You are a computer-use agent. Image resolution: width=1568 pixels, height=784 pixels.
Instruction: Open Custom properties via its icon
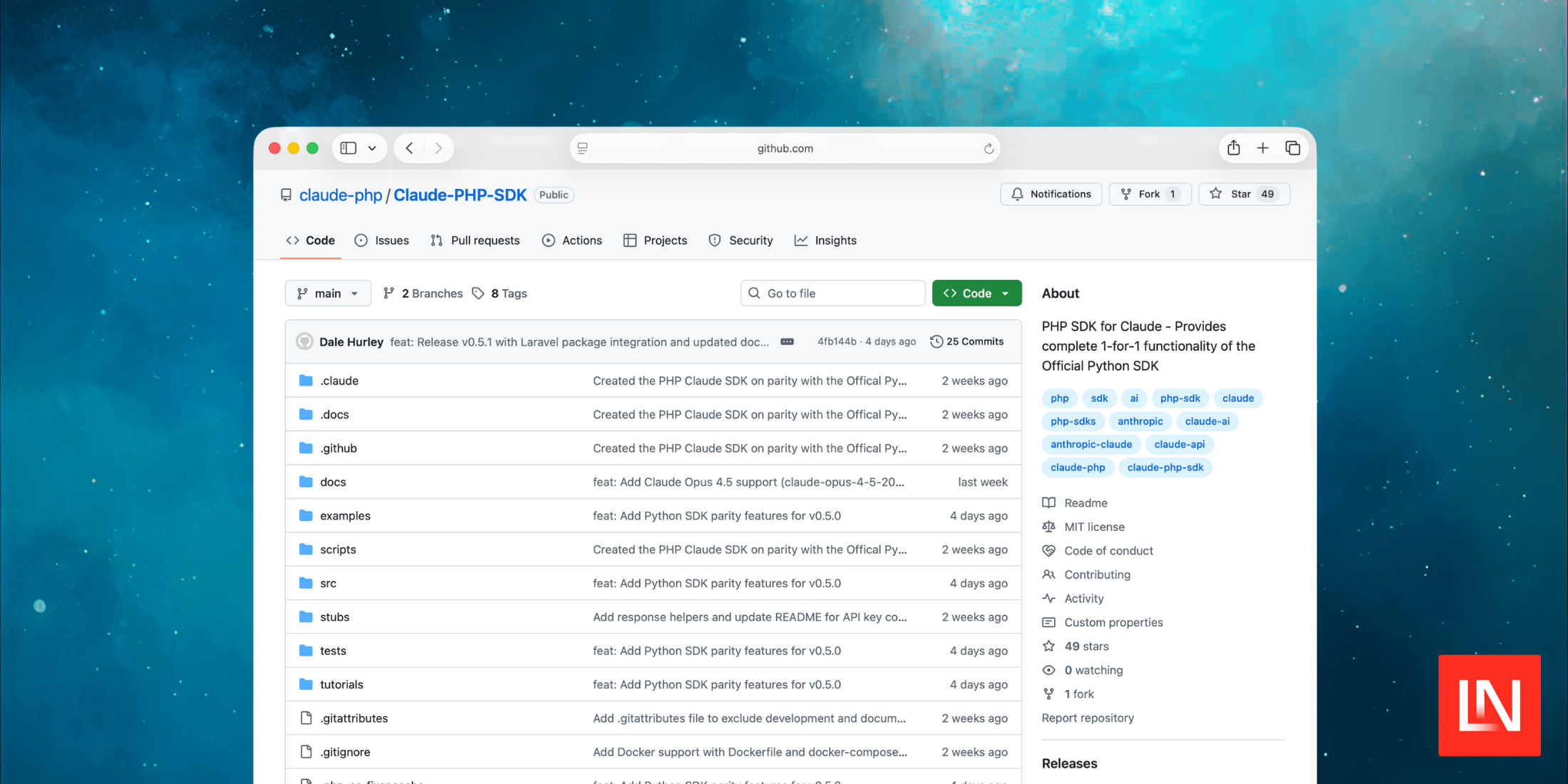point(1049,622)
